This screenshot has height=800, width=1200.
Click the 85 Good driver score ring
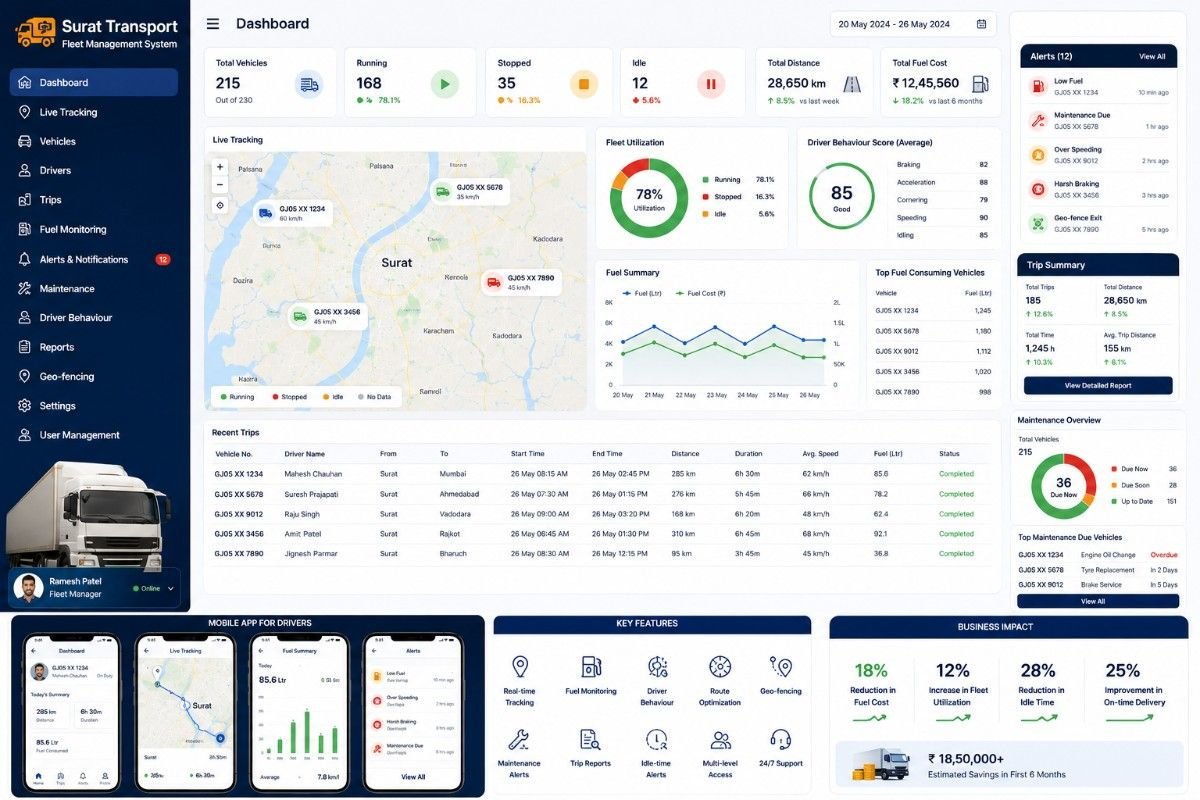842,196
